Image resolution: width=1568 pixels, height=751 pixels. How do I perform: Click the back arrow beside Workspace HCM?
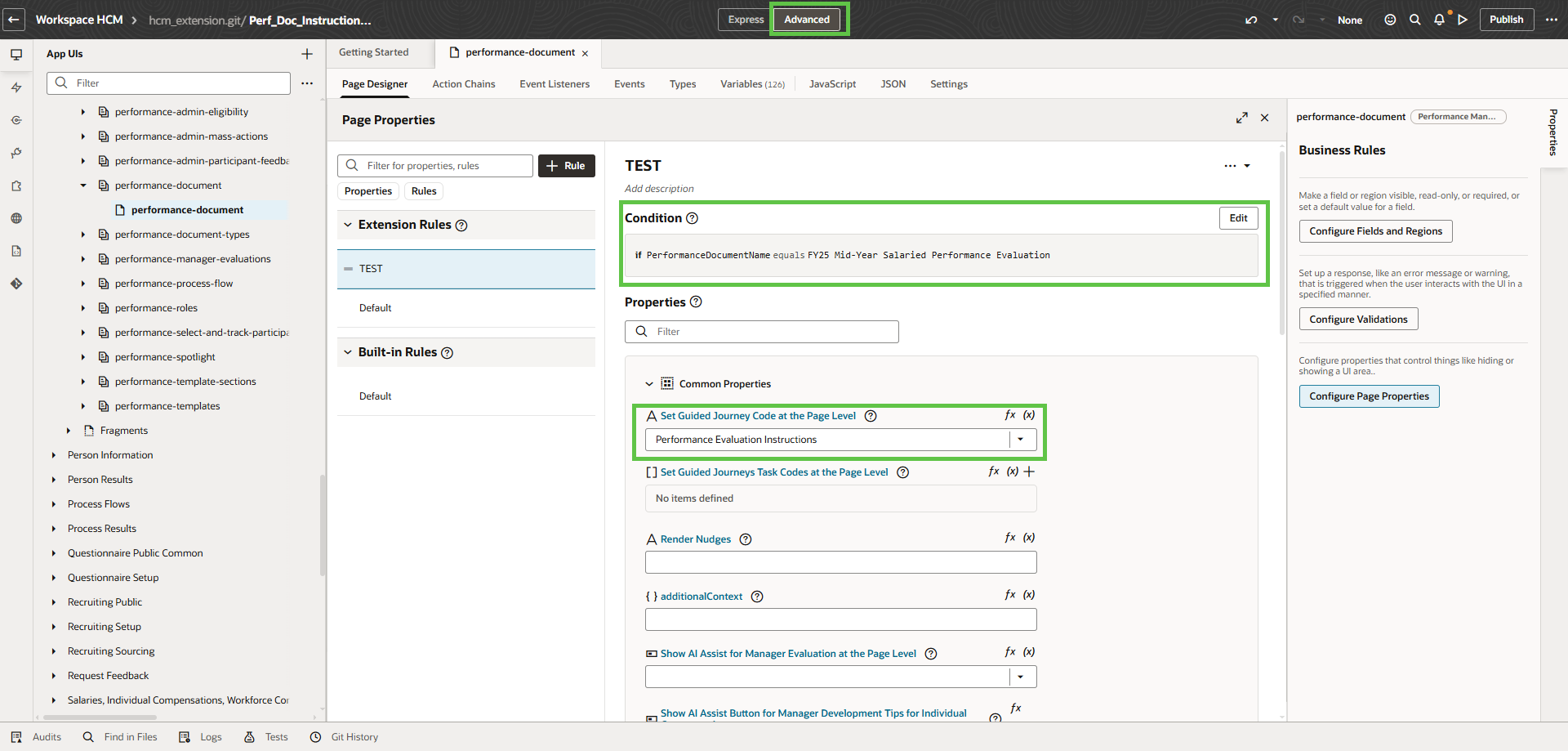pyautogui.click(x=14, y=20)
